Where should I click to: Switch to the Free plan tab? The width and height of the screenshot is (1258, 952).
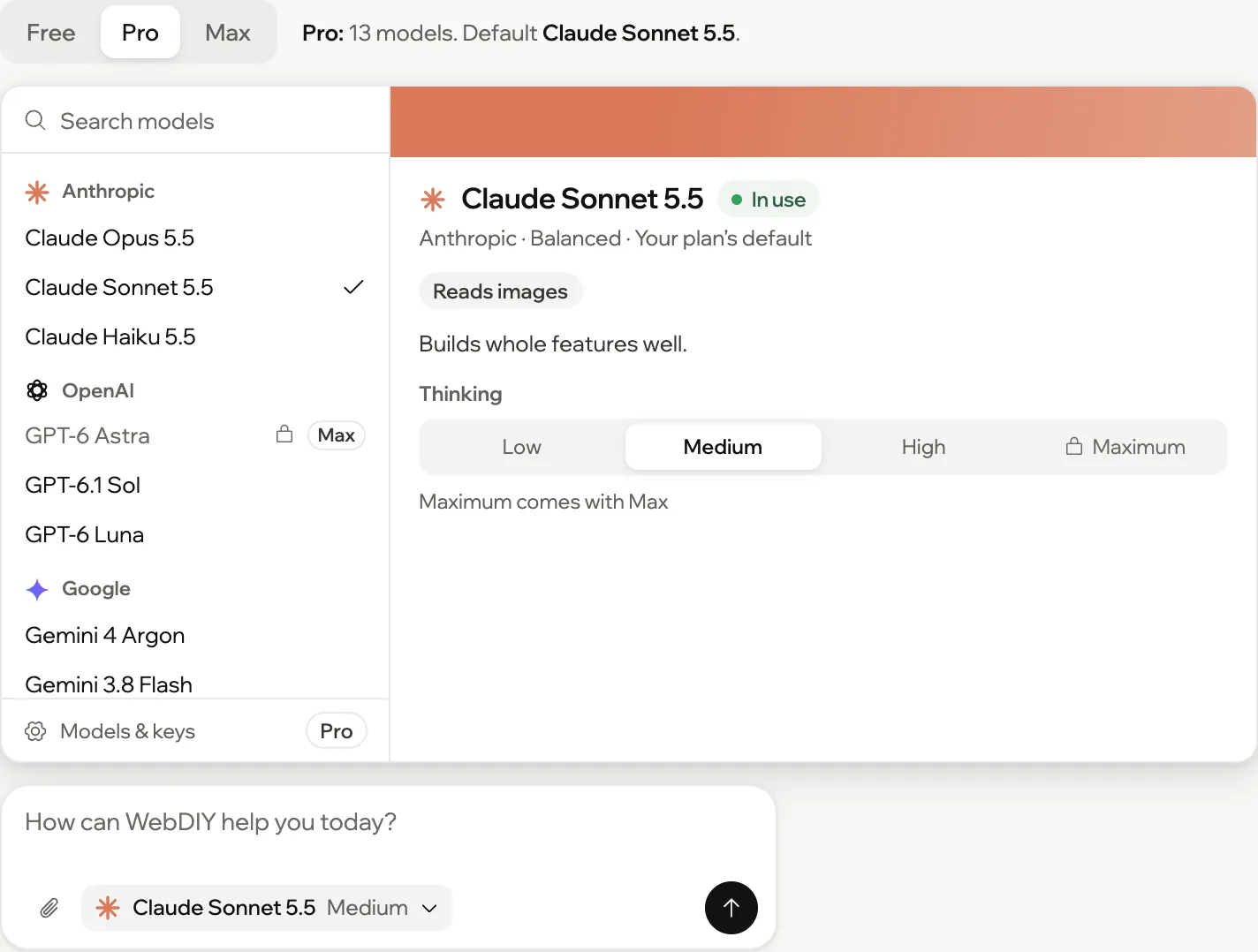coord(51,33)
